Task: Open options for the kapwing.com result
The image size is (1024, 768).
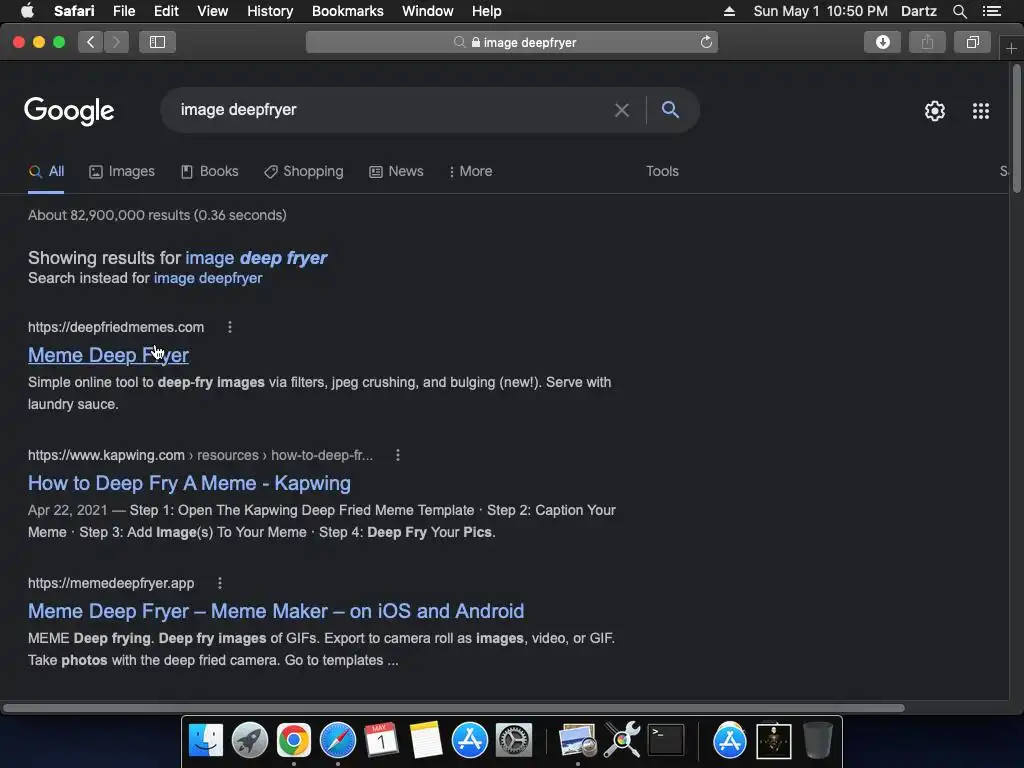Action: [398, 455]
